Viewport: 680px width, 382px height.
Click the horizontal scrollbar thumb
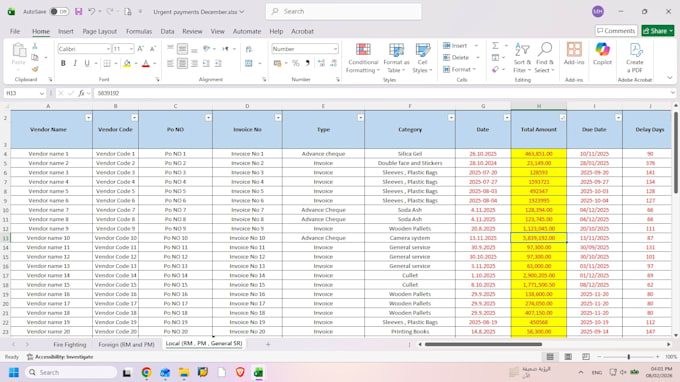(x=483, y=344)
